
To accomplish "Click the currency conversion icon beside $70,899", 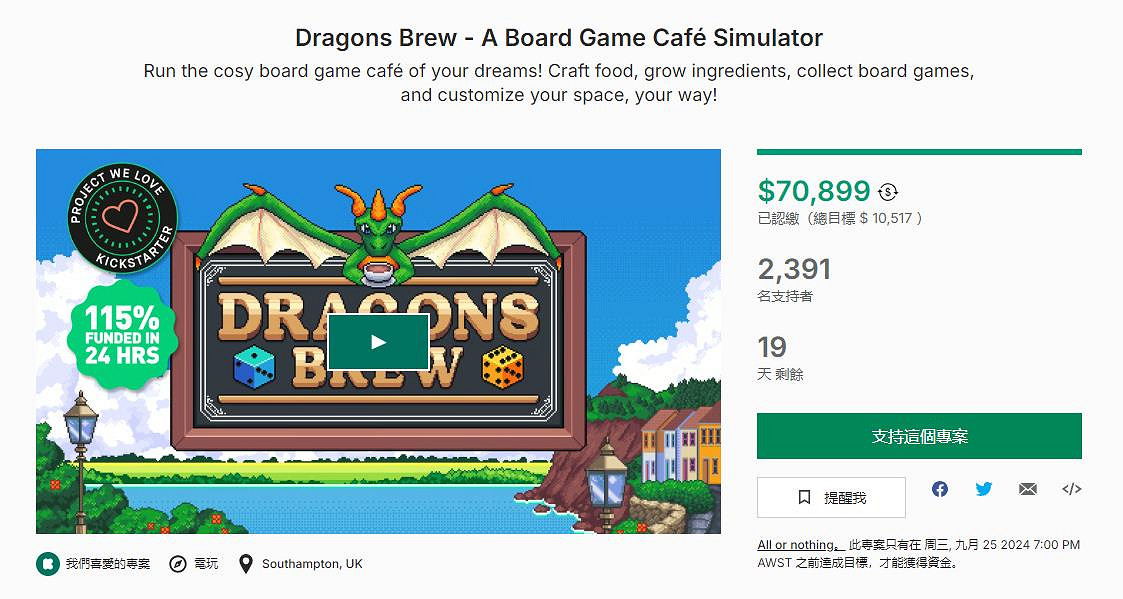I will [x=887, y=191].
